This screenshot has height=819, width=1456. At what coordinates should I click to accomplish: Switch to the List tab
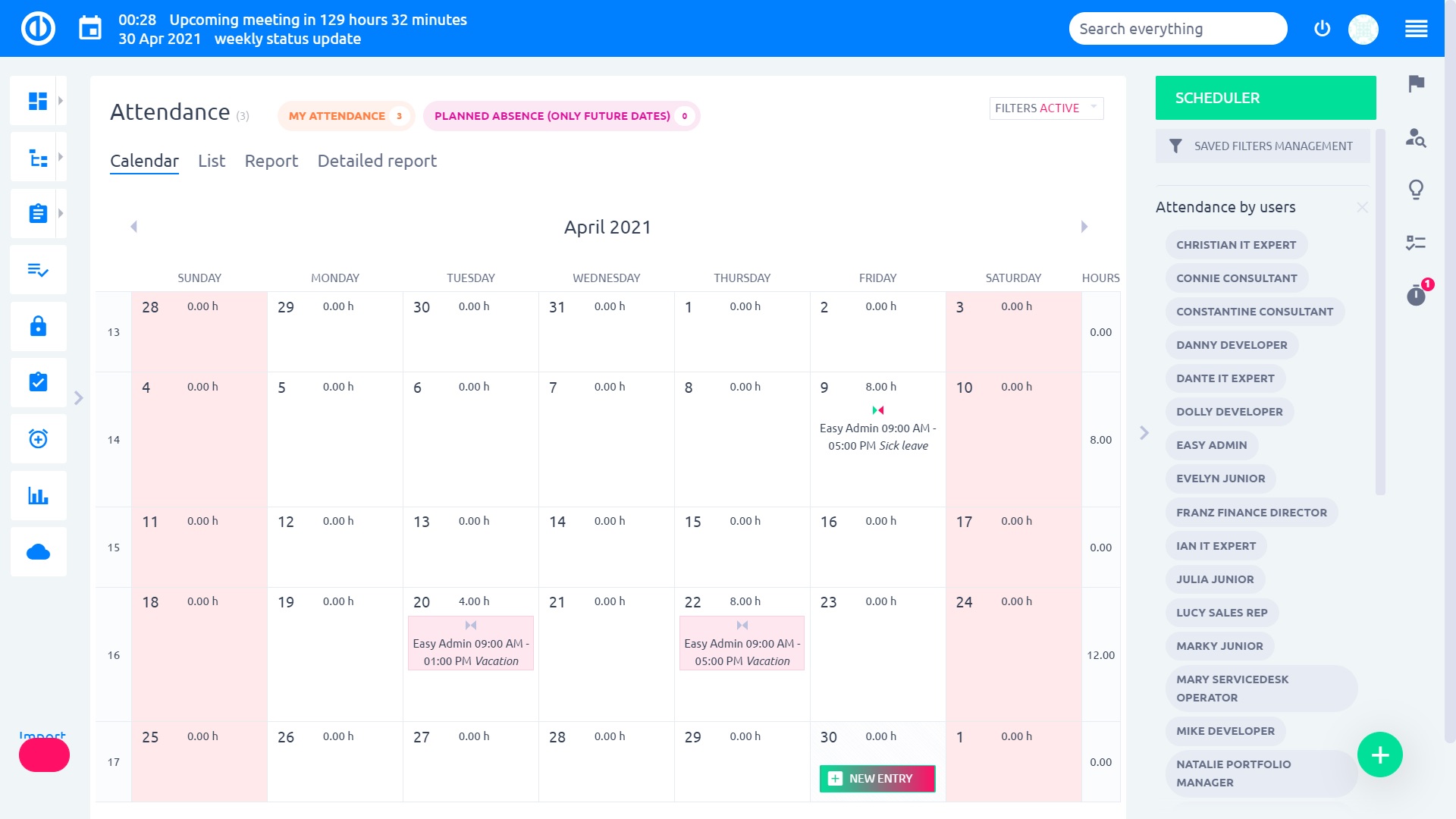coord(212,161)
